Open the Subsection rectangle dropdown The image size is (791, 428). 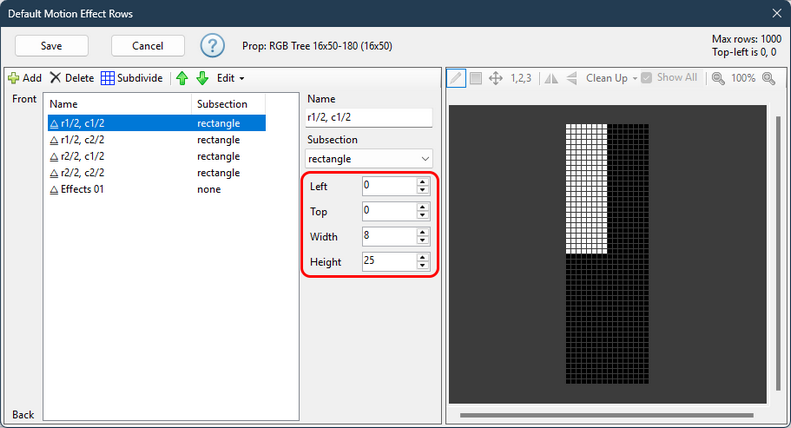point(369,159)
